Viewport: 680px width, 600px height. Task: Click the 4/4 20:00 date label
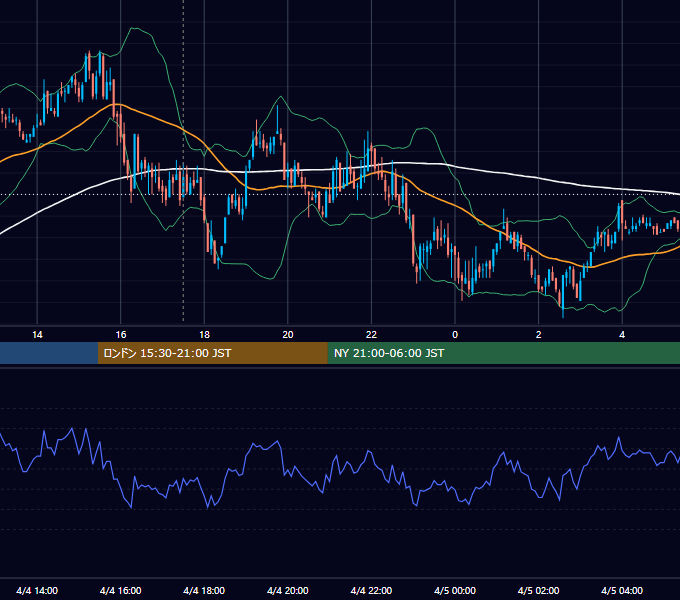[288, 590]
